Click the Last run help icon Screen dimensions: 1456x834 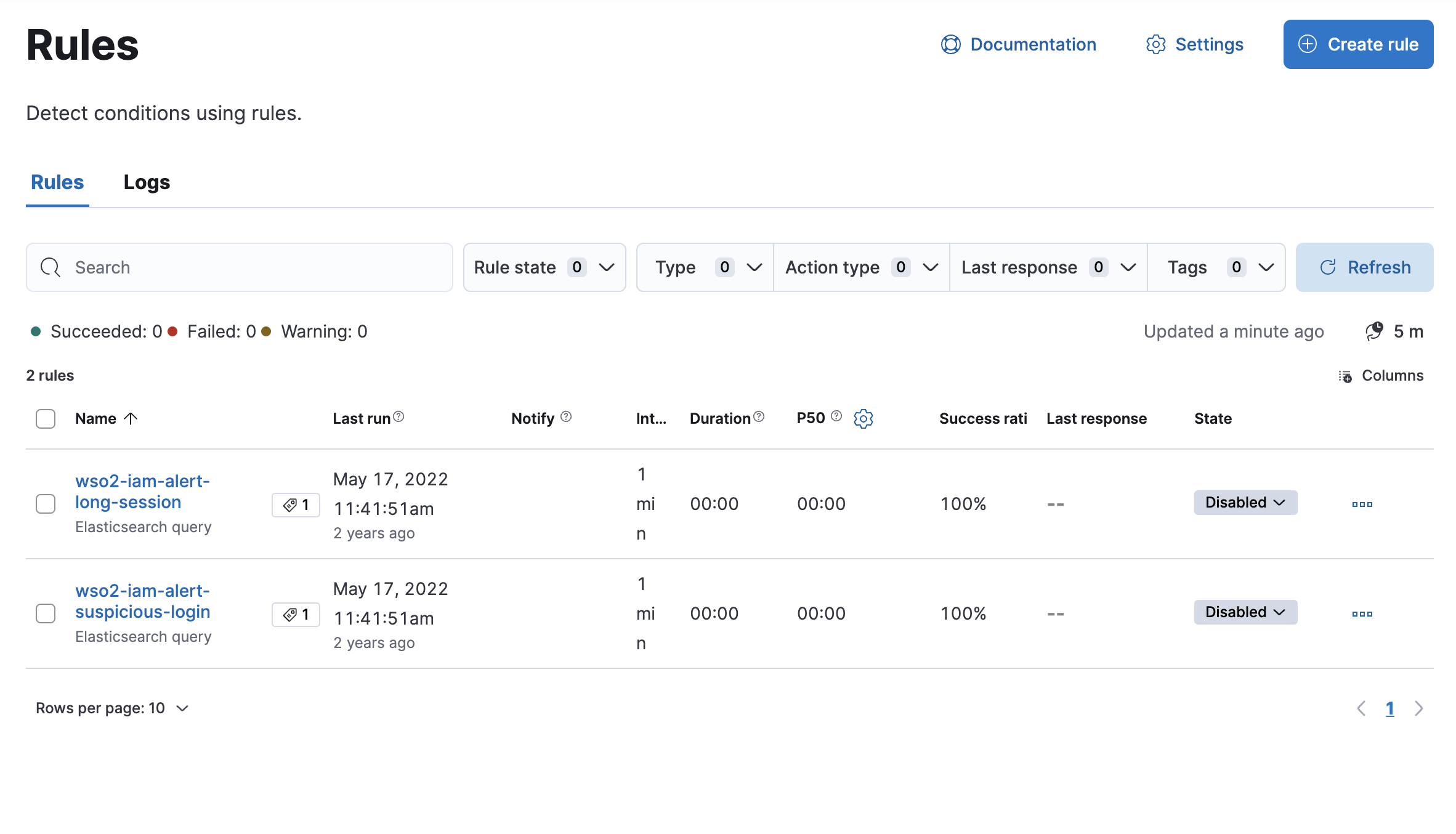click(x=398, y=417)
